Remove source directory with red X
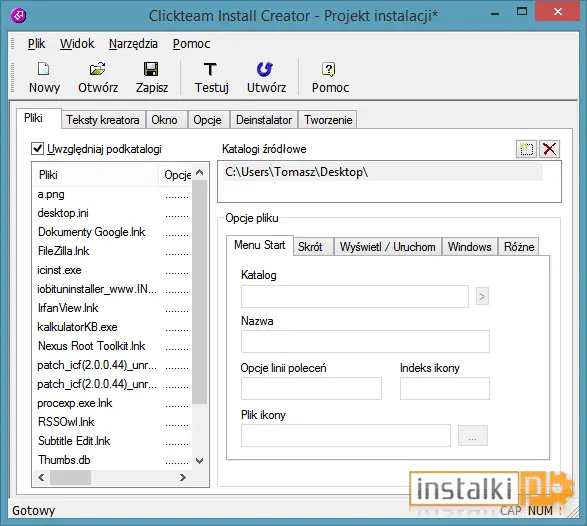 click(549, 149)
